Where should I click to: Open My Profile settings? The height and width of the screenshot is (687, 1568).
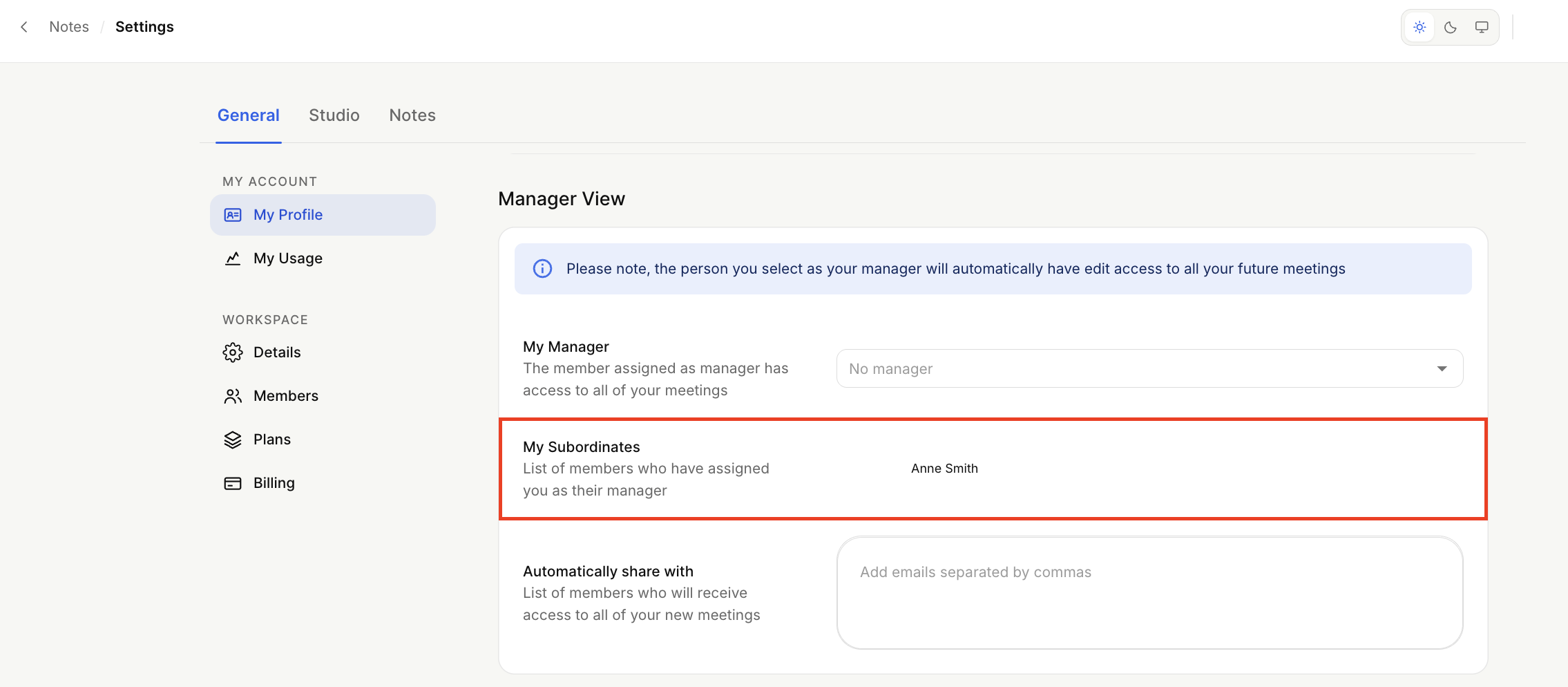click(x=323, y=215)
